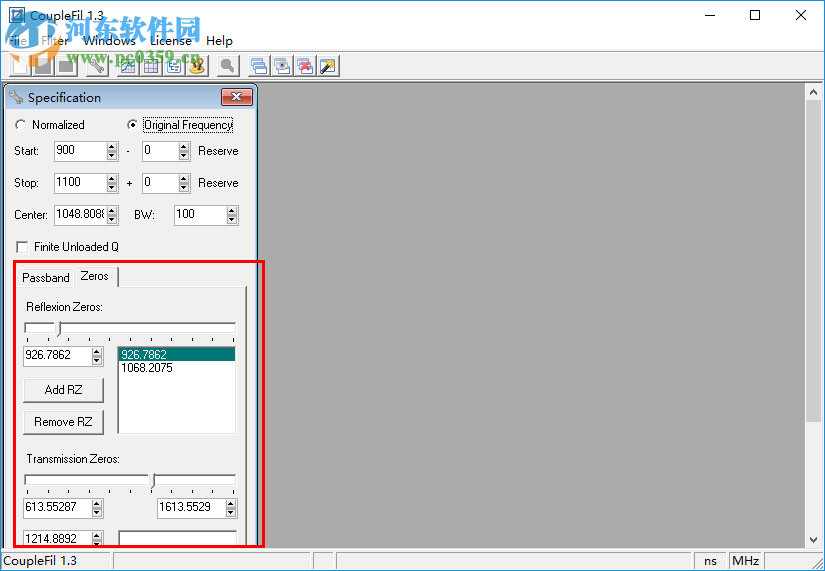Click the Add RZ button
This screenshot has width=825, height=571.
pos(64,390)
